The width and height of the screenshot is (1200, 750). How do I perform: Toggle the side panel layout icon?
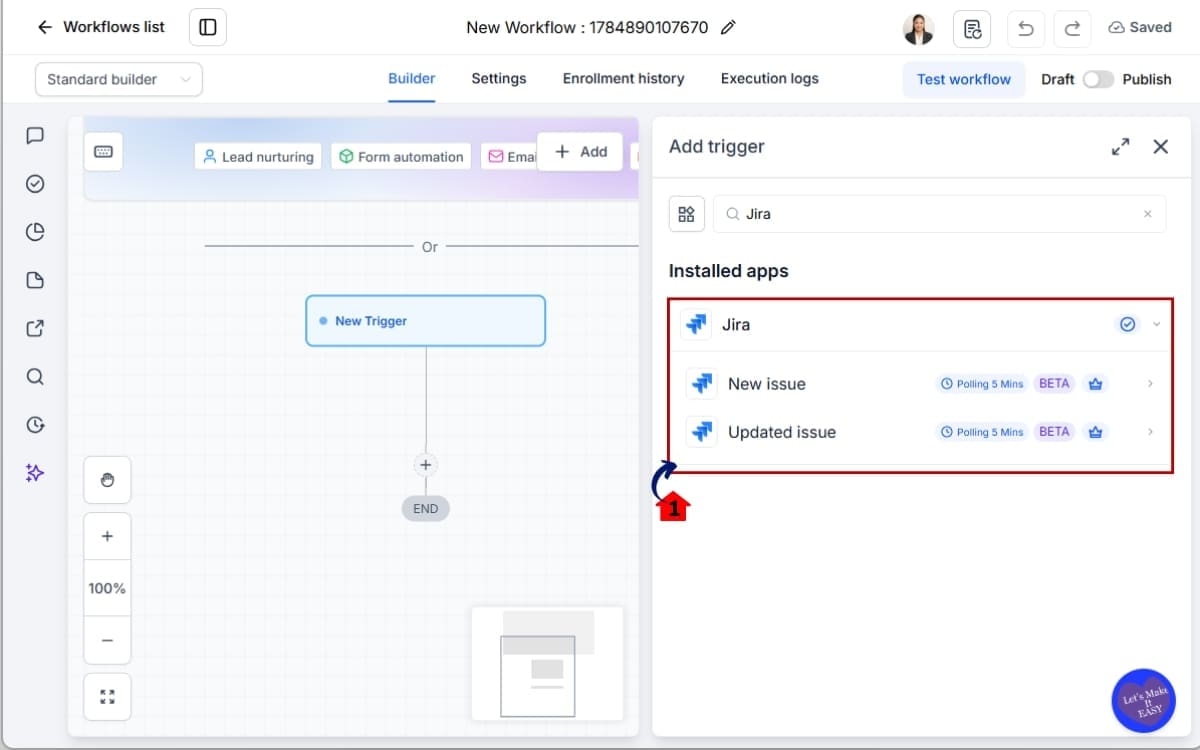208,27
